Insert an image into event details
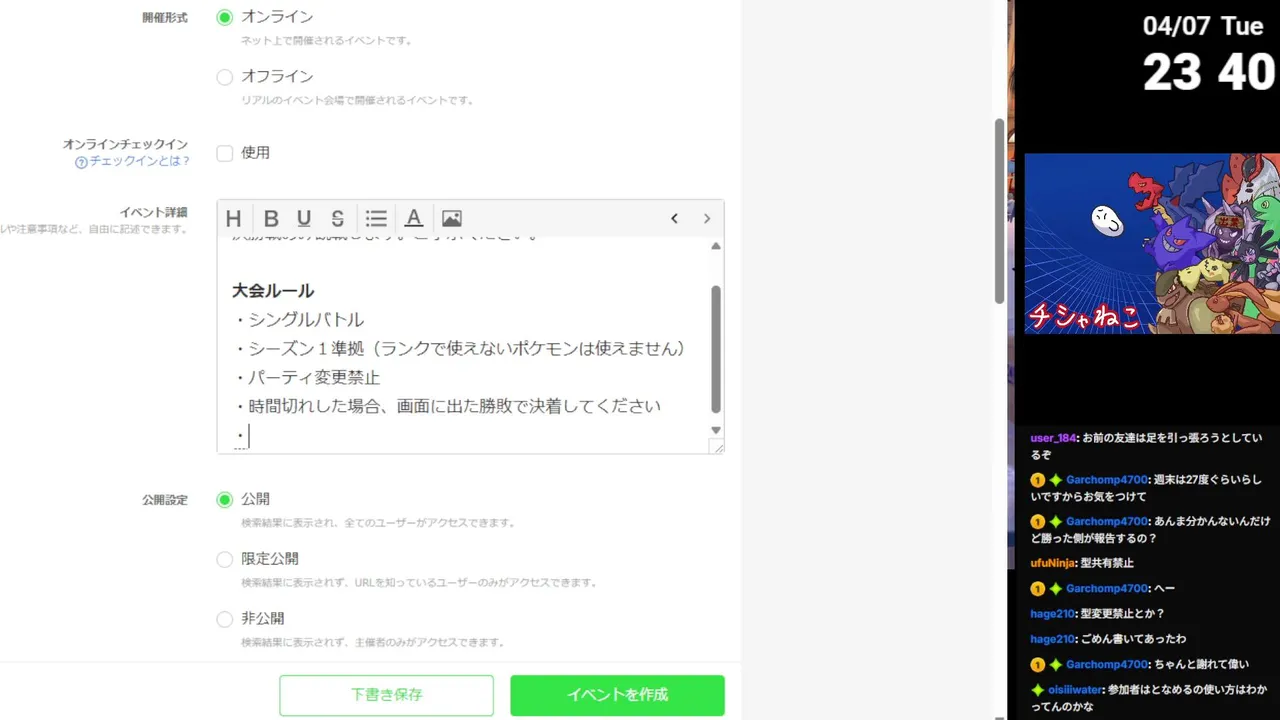1280x720 pixels. pos(452,219)
